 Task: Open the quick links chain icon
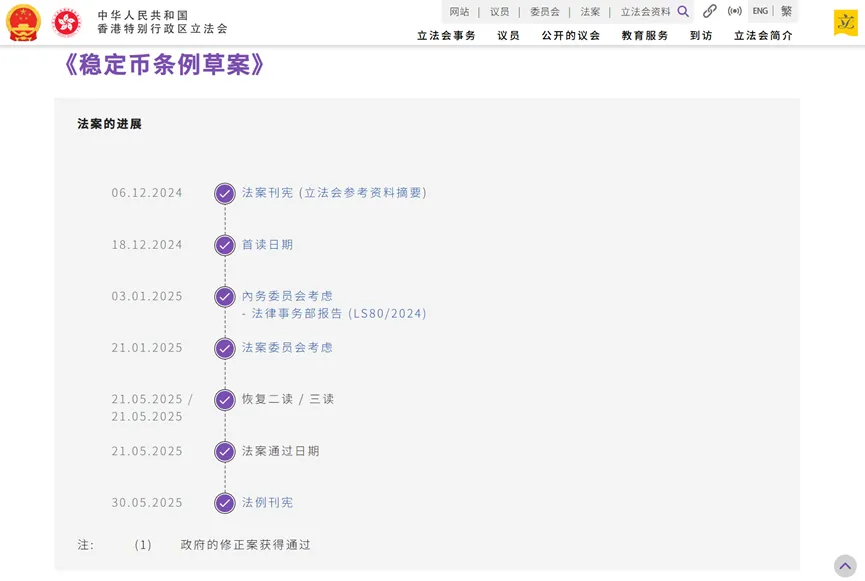click(710, 11)
